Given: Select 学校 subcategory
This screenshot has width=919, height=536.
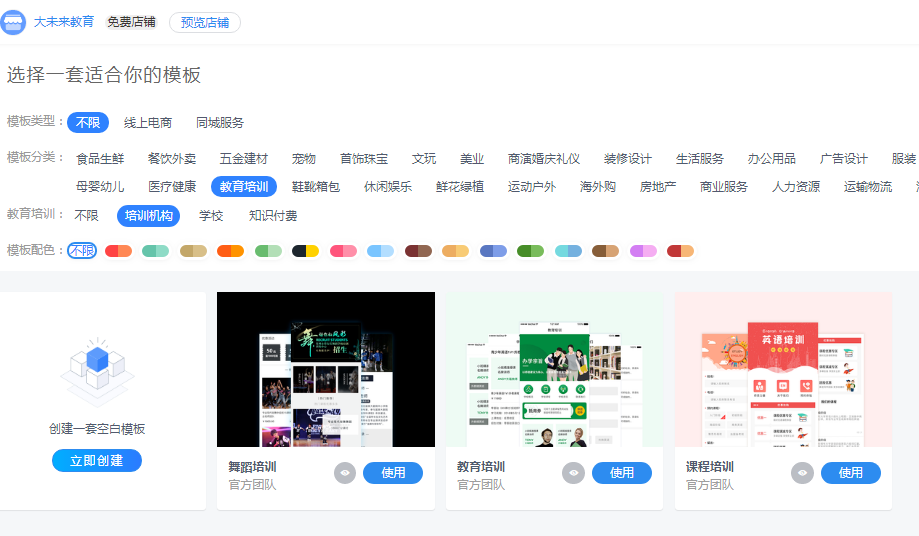Looking at the screenshot, I should 211,216.
